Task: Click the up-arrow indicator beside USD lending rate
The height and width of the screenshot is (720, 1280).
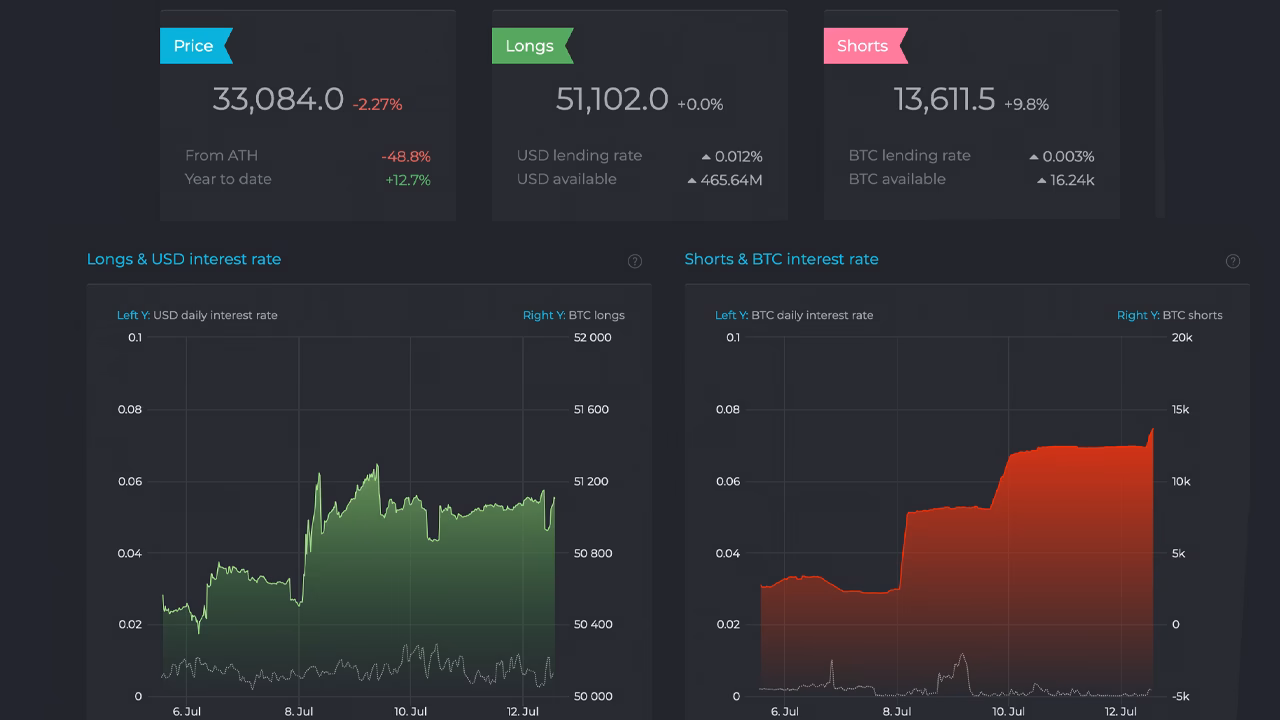Action: click(708, 156)
